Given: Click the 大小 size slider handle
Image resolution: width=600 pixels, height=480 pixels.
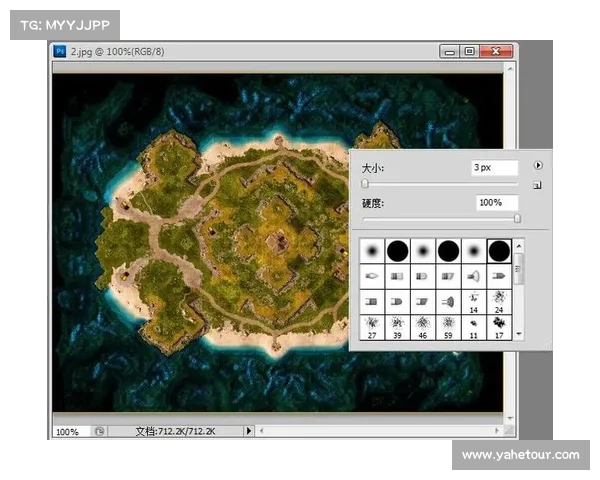Looking at the screenshot, I should (x=365, y=184).
